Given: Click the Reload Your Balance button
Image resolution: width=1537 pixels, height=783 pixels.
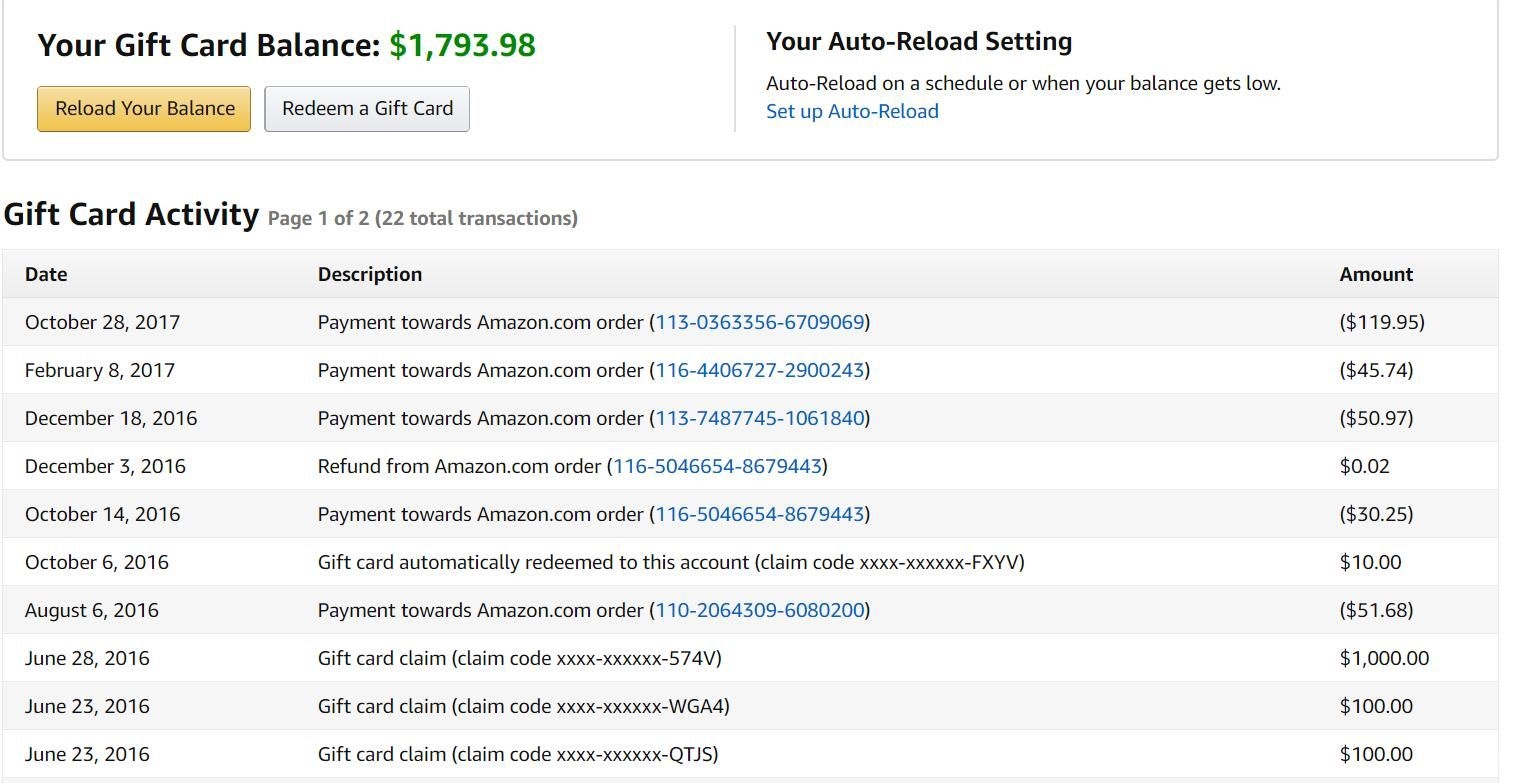Looking at the screenshot, I should 144,109.
